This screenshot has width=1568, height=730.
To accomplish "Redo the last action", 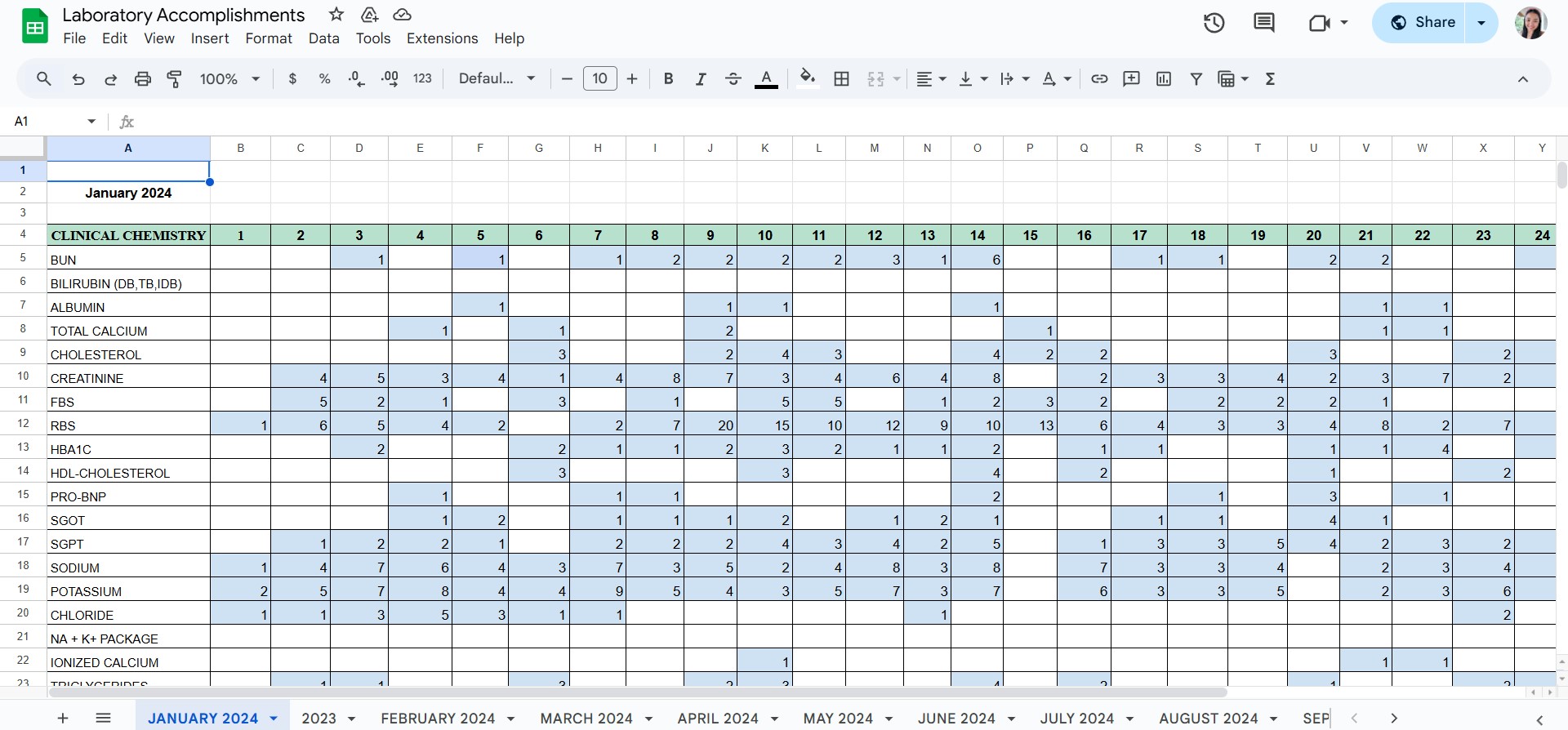I will click(x=110, y=79).
